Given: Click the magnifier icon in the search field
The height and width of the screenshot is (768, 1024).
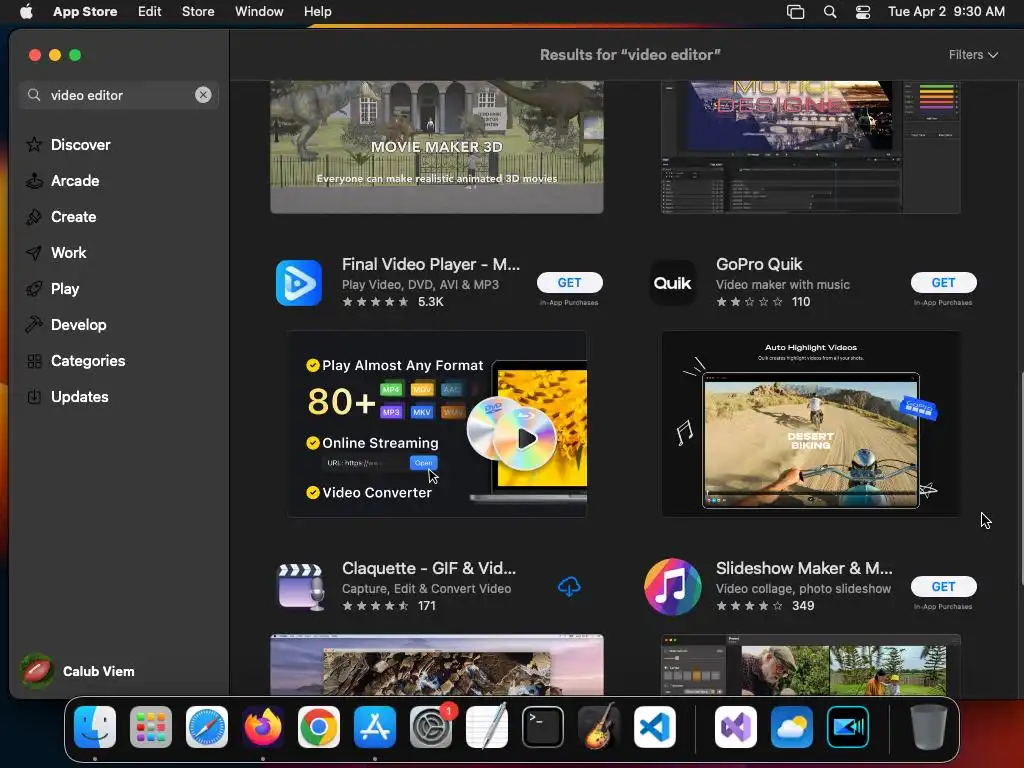Looking at the screenshot, I should click(34, 95).
